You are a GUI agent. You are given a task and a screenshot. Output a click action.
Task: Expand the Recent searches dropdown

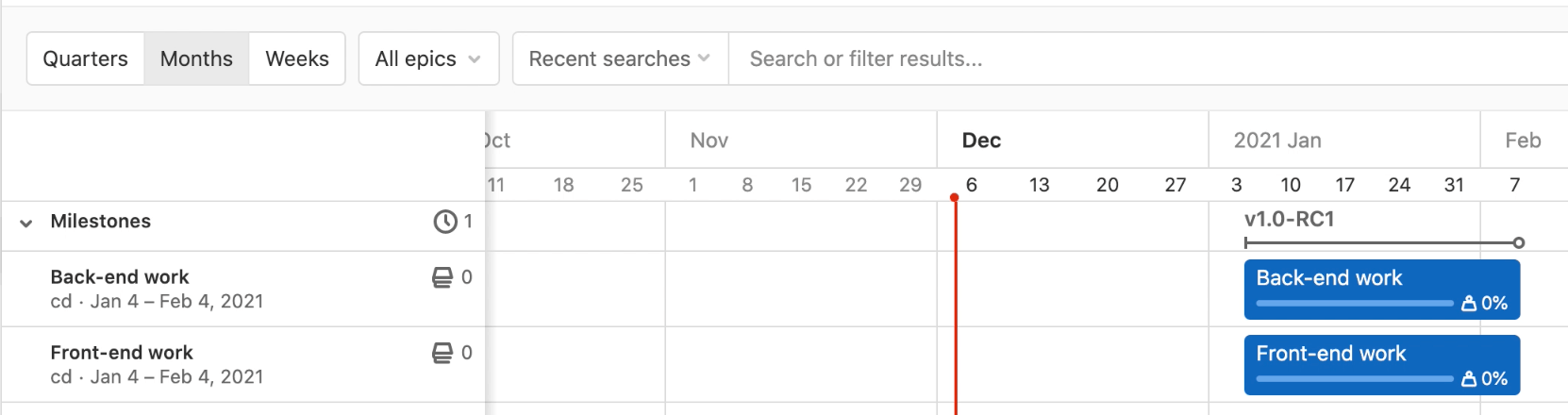(x=620, y=58)
